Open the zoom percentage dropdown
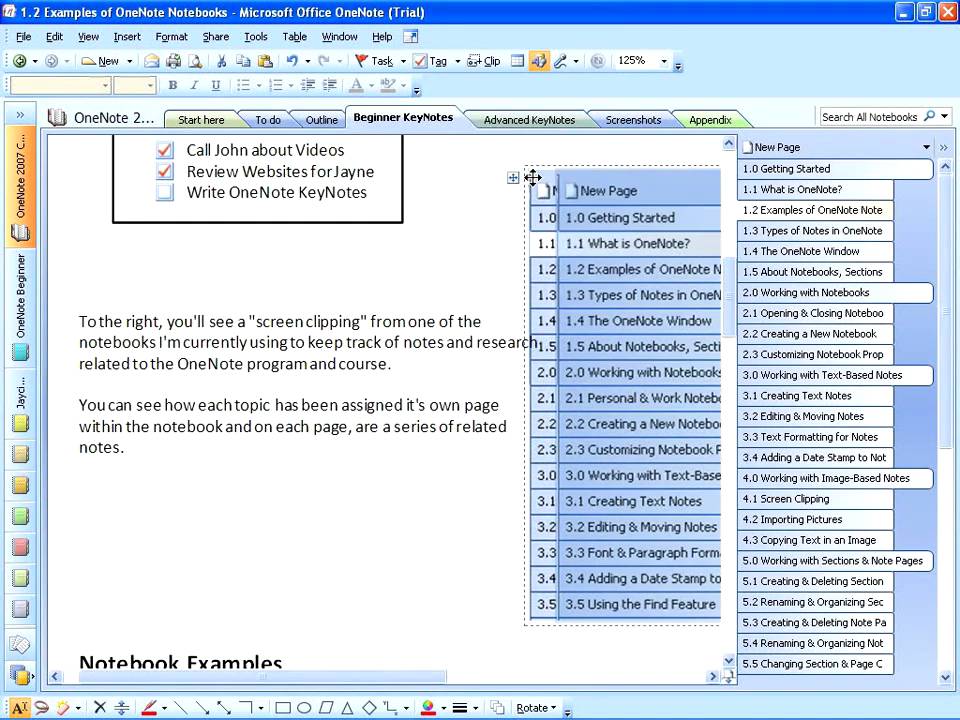Screen dimensions: 960x720 [664, 61]
